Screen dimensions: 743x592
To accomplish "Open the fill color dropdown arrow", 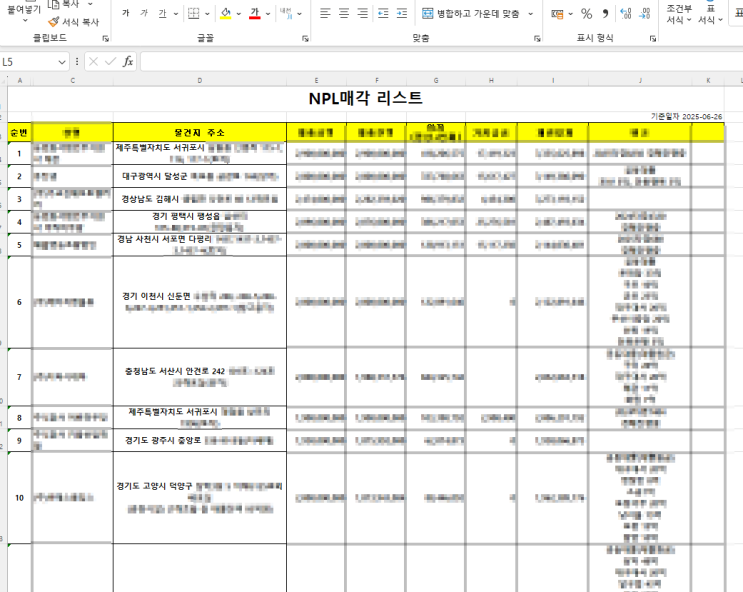I will (238, 14).
